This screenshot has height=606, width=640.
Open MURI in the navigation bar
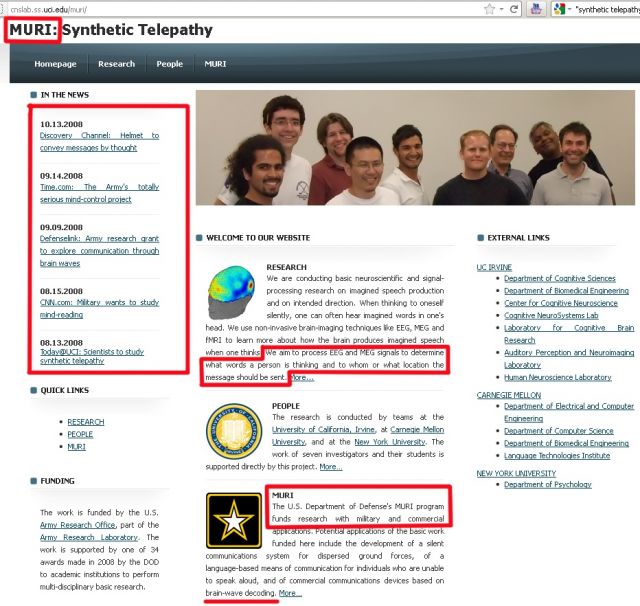tap(215, 64)
